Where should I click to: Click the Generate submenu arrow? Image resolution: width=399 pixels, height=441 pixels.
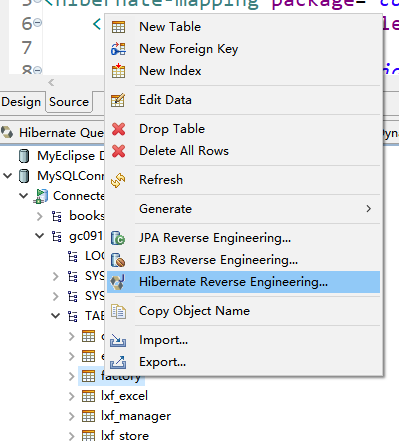[x=368, y=209]
